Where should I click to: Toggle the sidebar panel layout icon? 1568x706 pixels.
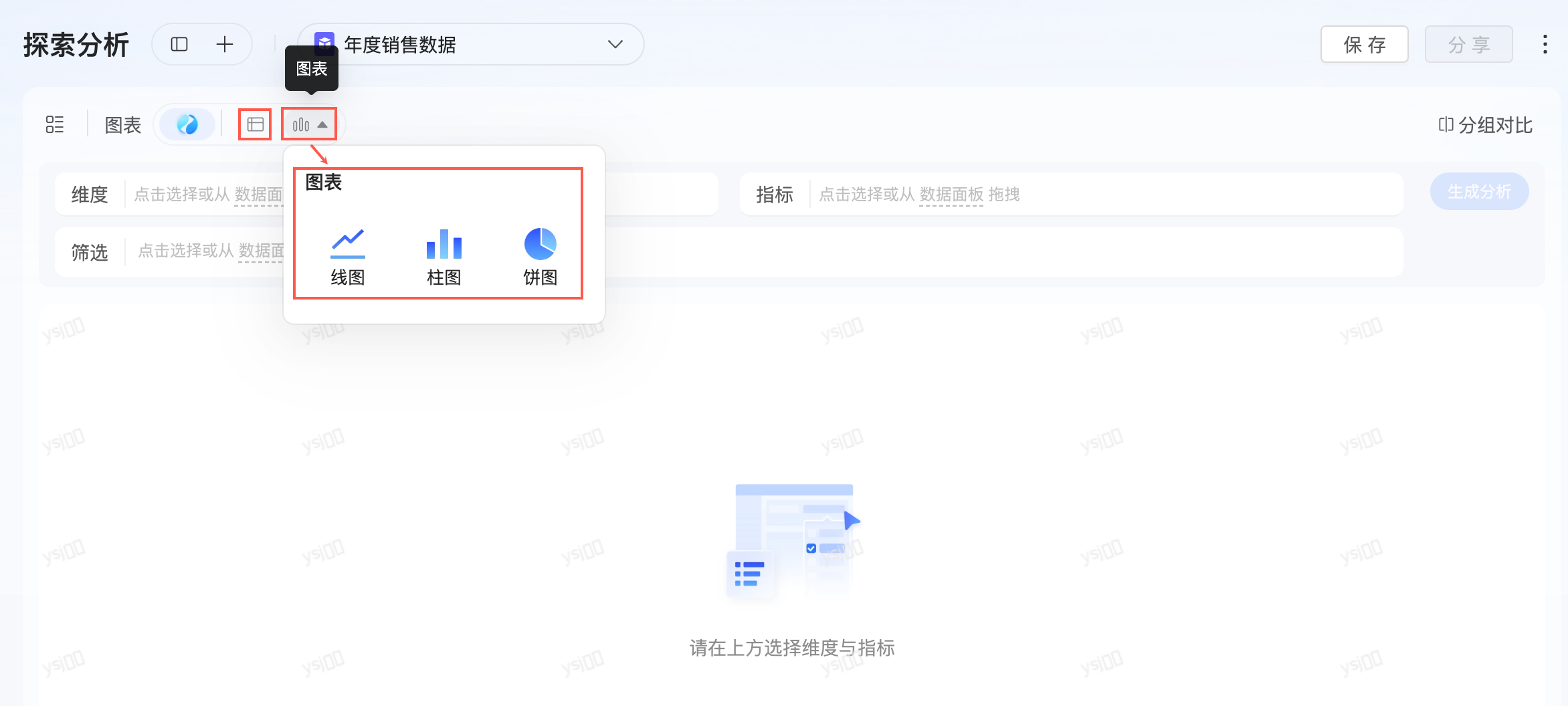179,45
